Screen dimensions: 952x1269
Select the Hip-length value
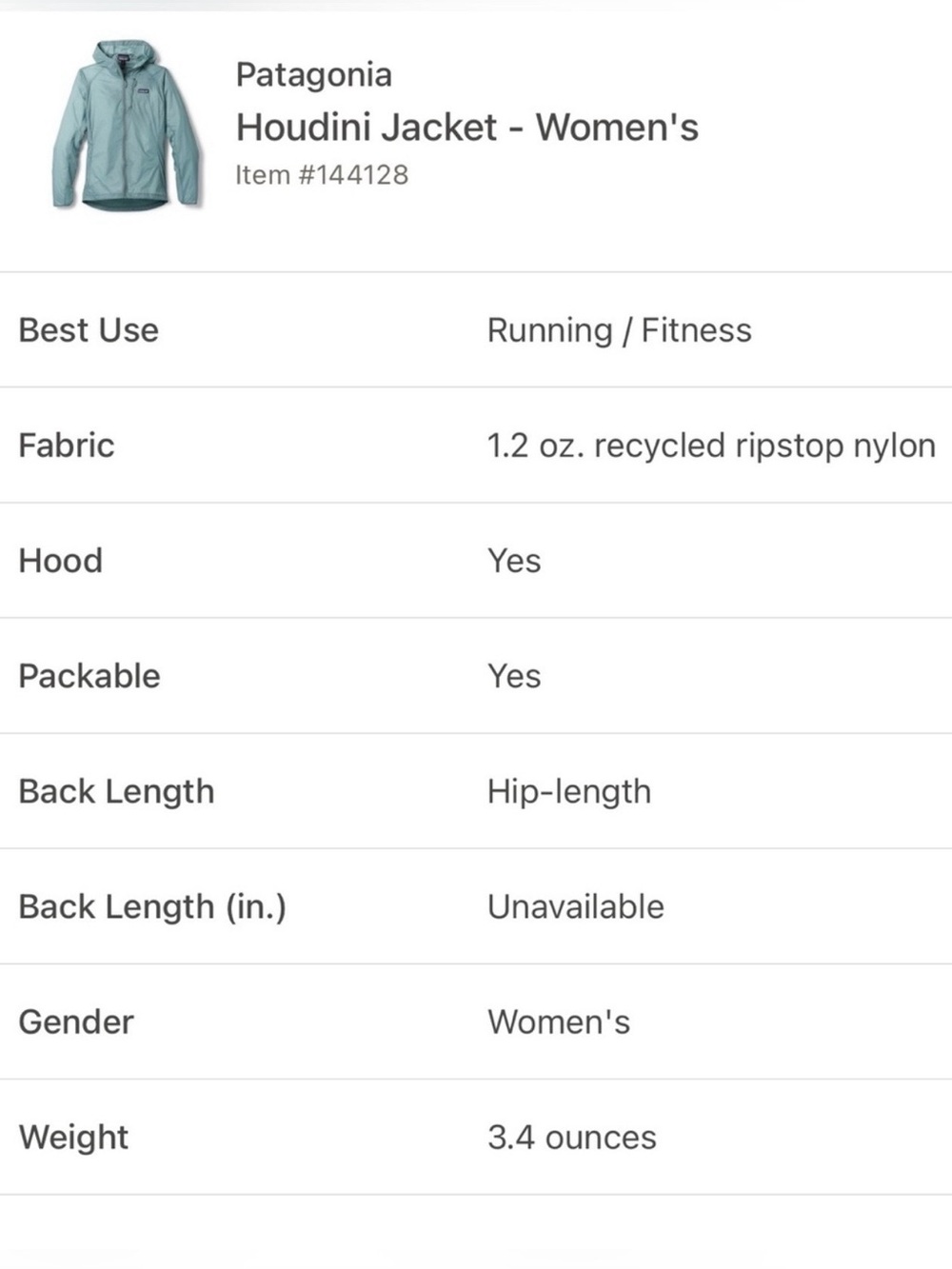point(569,791)
